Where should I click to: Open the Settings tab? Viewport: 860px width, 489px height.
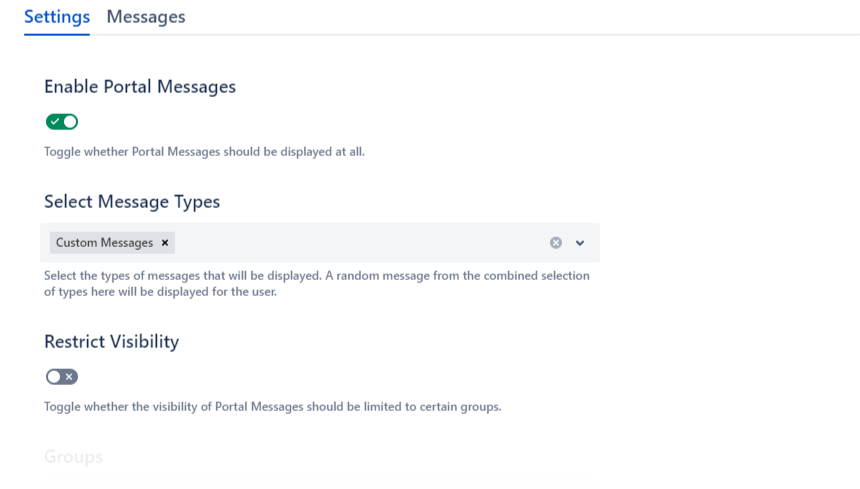pyautogui.click(x=57, y=17)
